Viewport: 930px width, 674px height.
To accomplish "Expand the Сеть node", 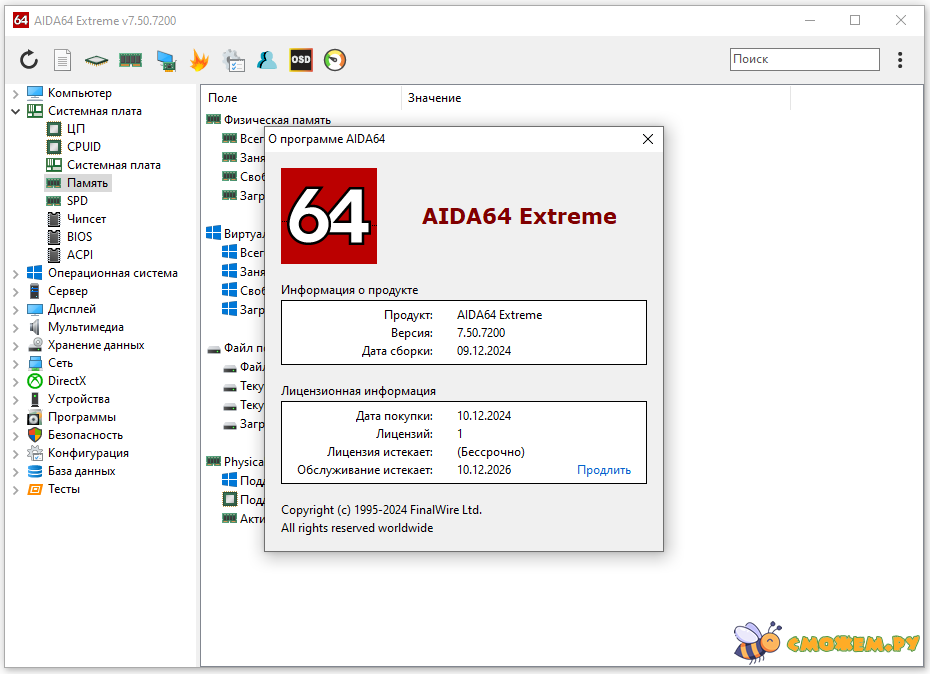I will point(15,363).
